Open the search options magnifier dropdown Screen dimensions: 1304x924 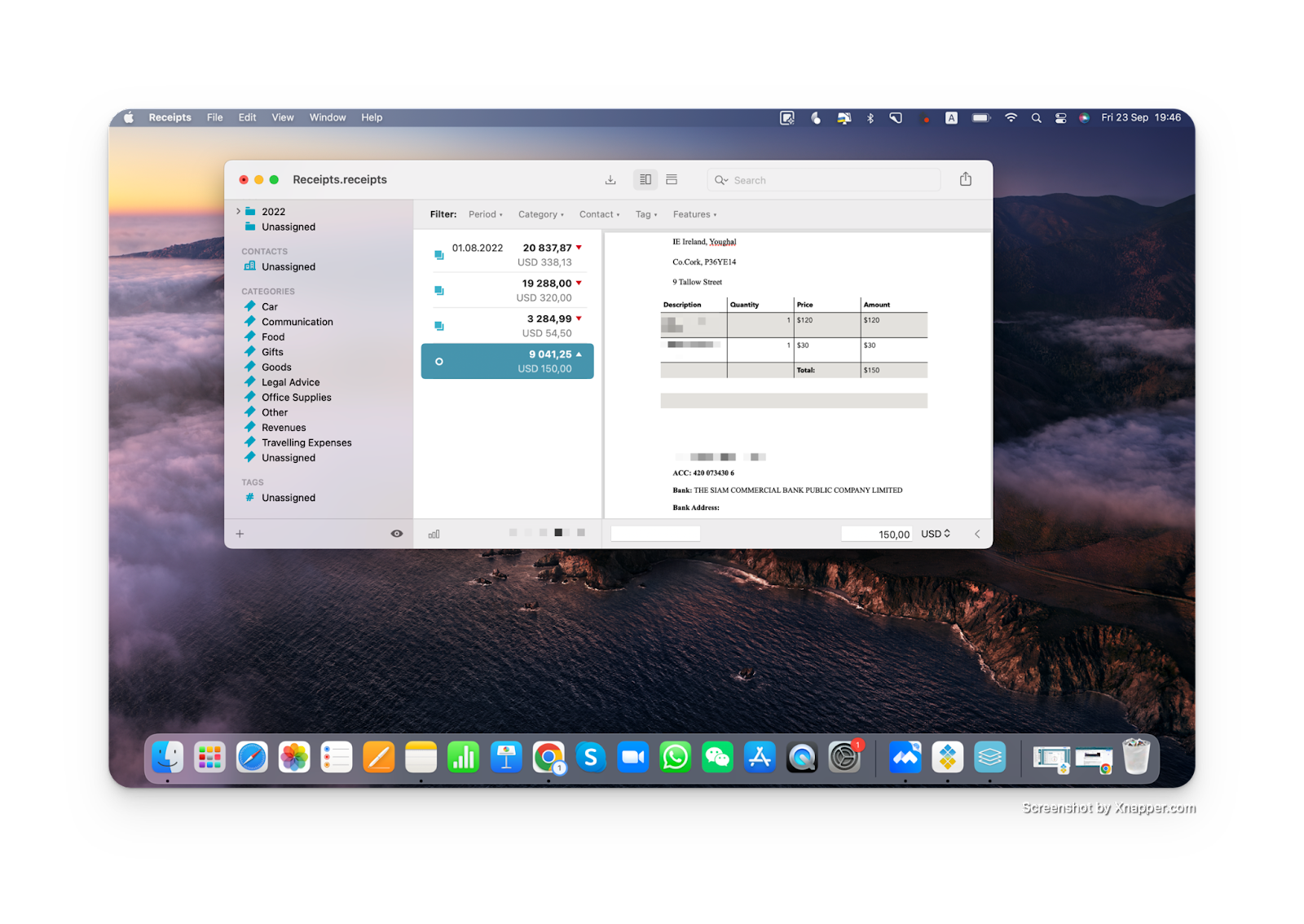pyautogui.click(x=721, y=181)
